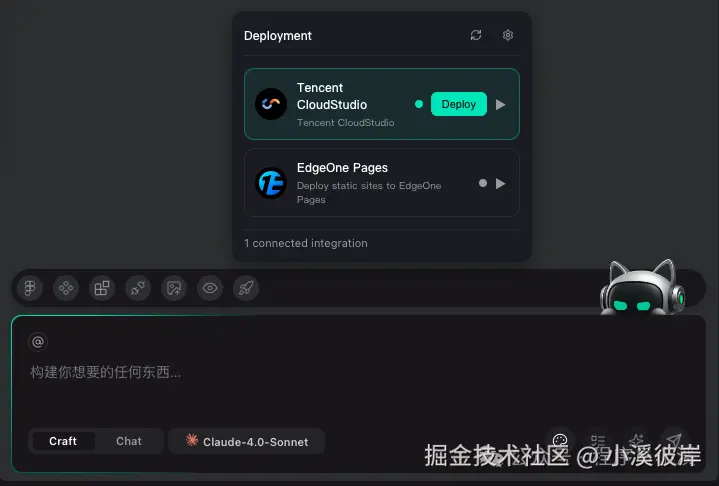
Task: Select the EdgeOne Pages title text
Action: click(x=342, y=168)
